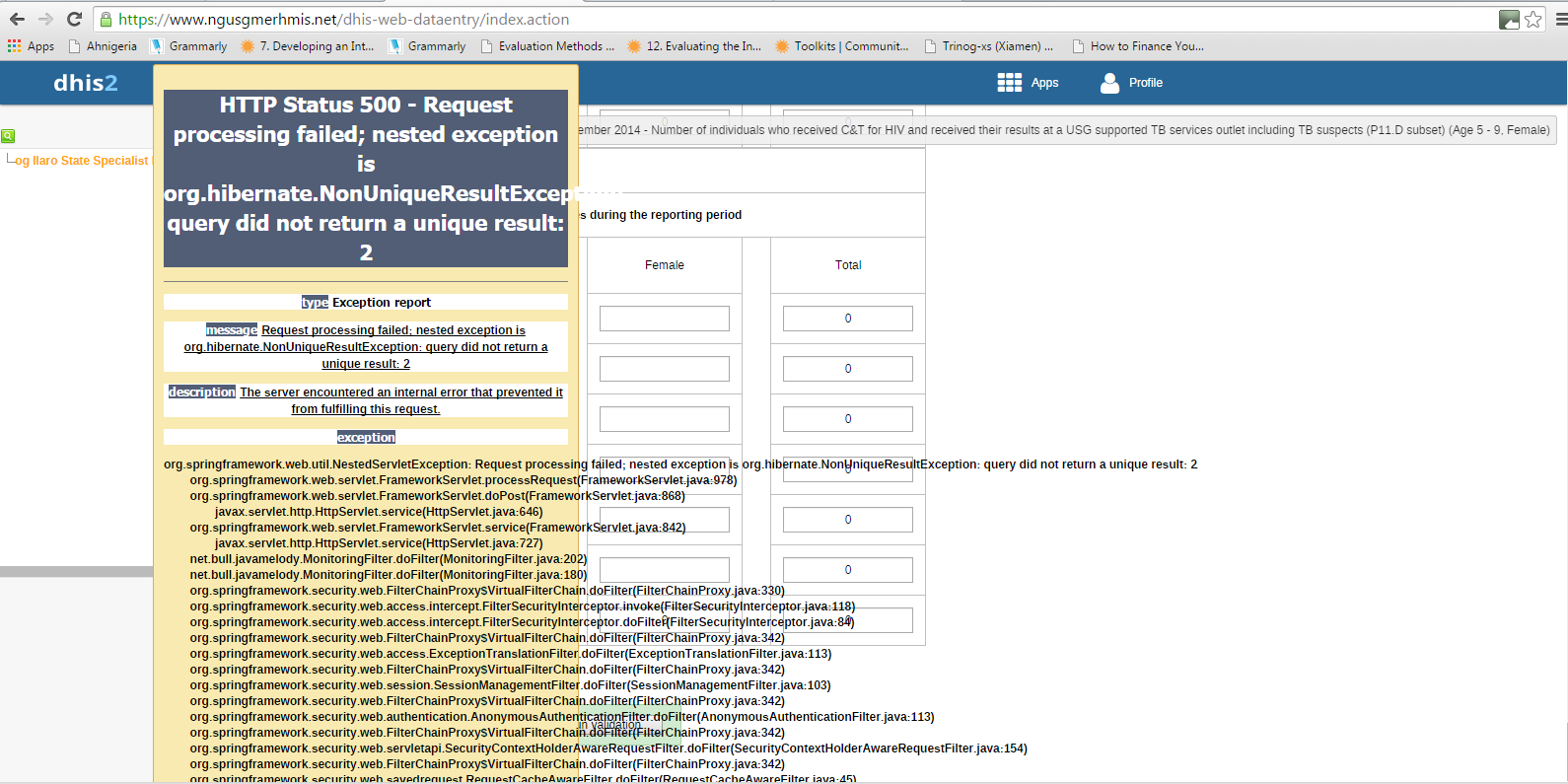Open the user Profile menu

(x=1131, y=83)
